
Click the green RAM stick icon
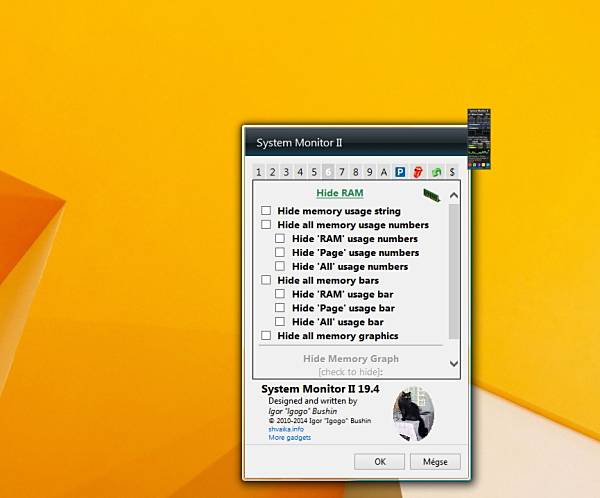pos(432,194)
